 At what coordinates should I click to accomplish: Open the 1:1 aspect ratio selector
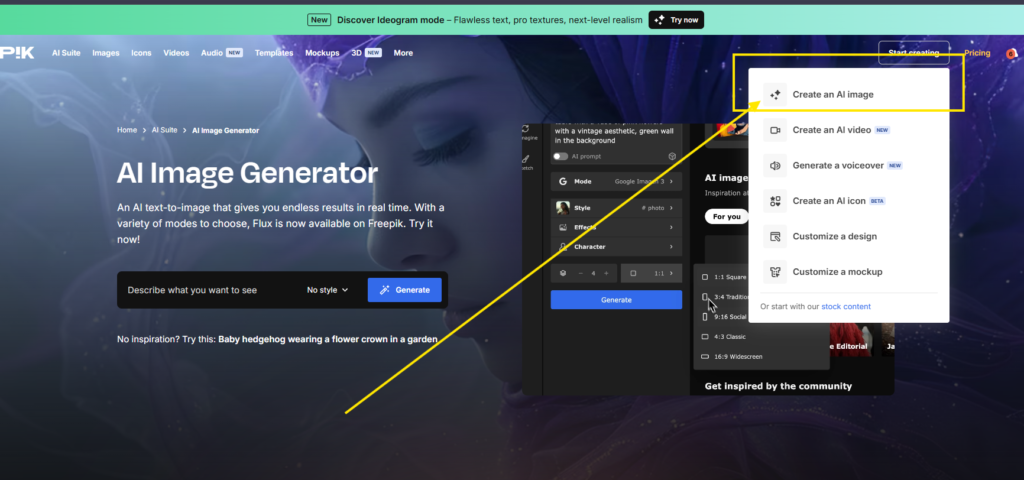click(651, 273)
